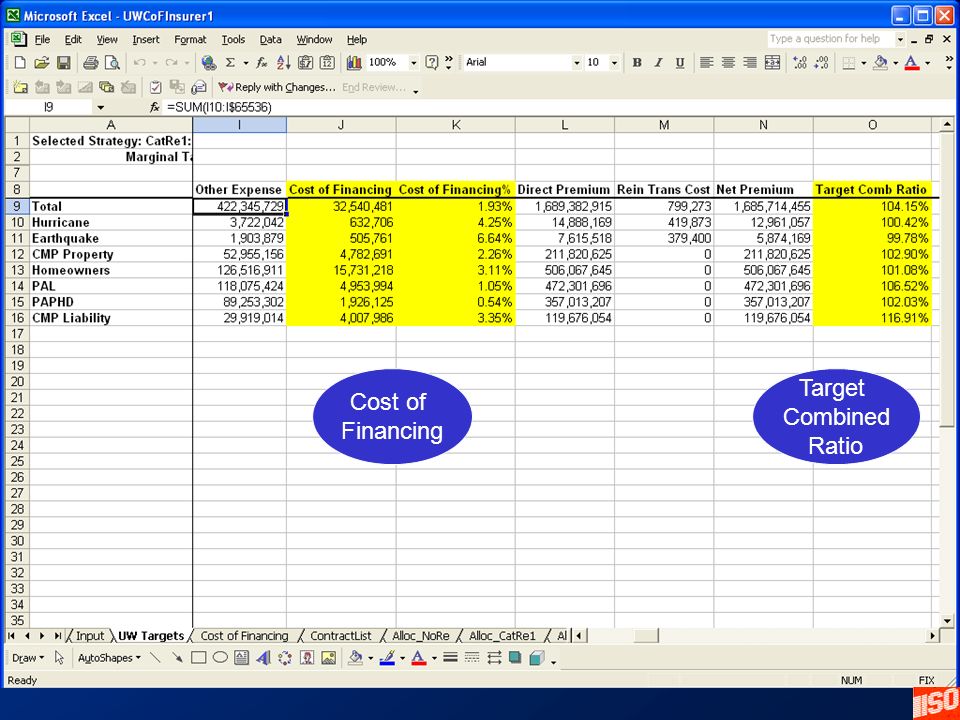Select the Name Box showing I9
The image size is (960, 720).
point(49,108)
